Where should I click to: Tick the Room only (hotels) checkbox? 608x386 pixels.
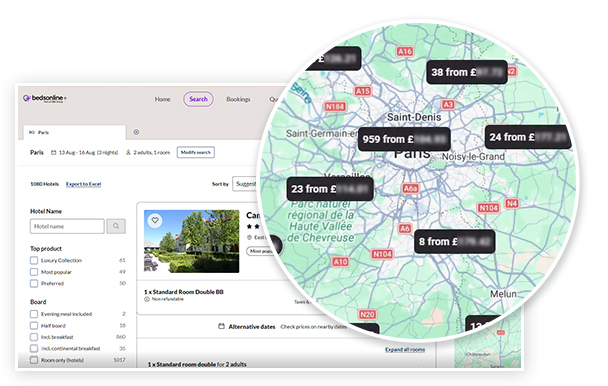coord(34,360)
